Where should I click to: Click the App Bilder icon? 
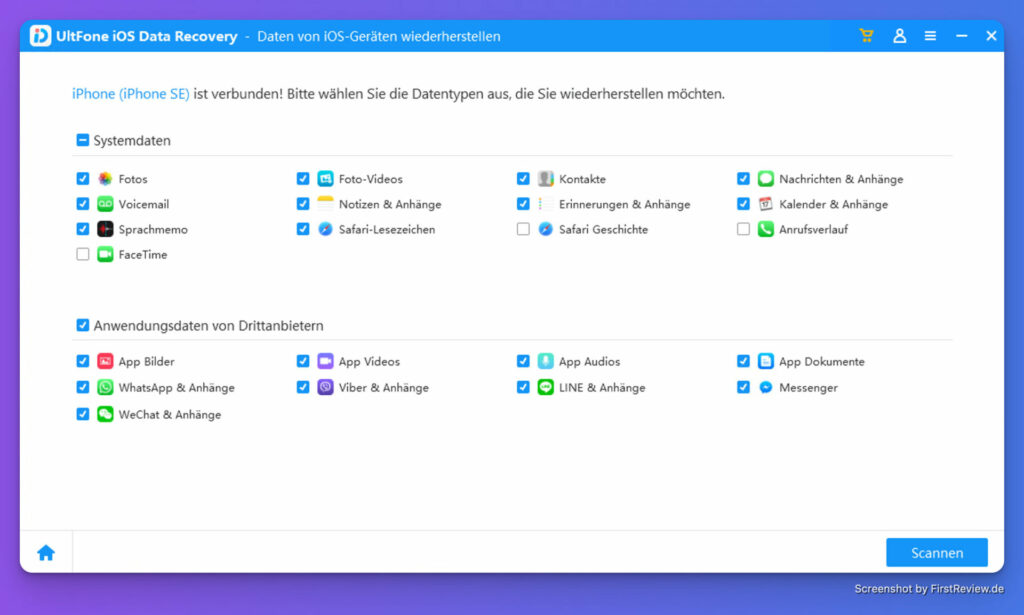coord(105,361)
